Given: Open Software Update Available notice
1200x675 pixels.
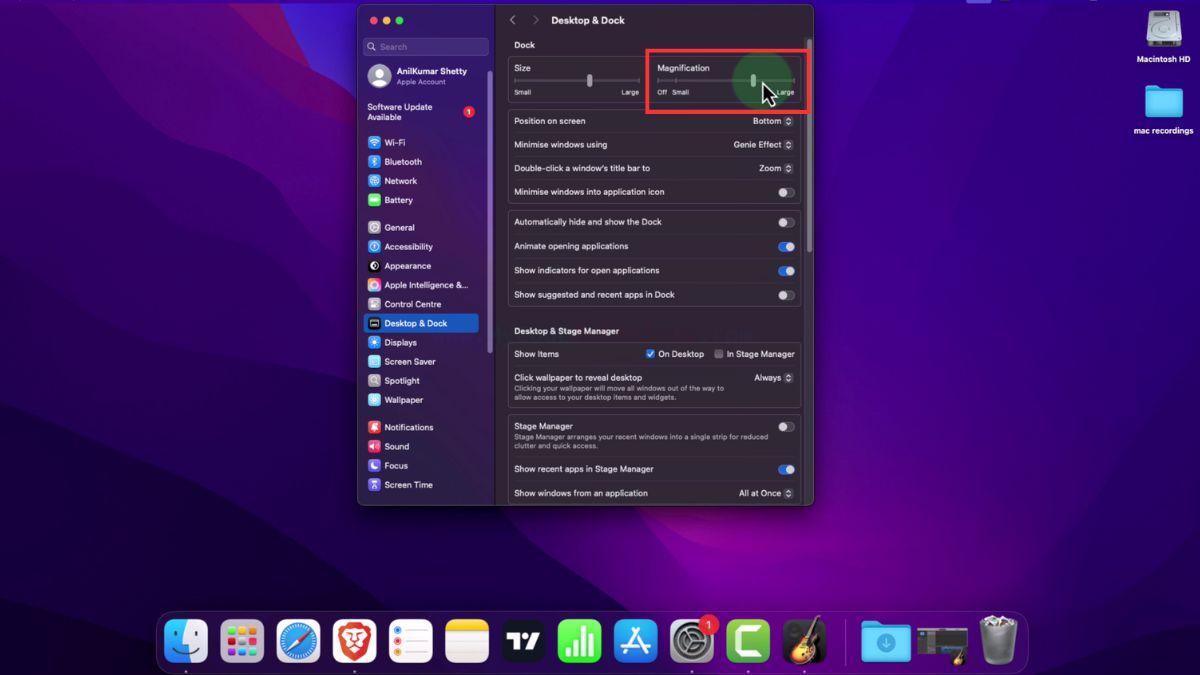Looking at the screenshot, I should 421,112.
